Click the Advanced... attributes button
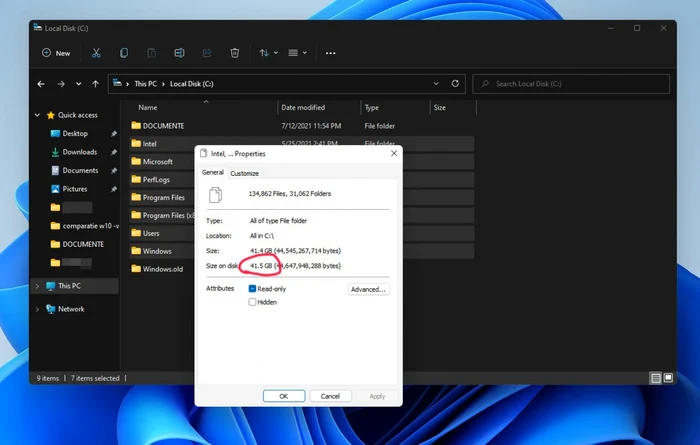Viewport: 700px width, 445px height. (x=368, y=289)
